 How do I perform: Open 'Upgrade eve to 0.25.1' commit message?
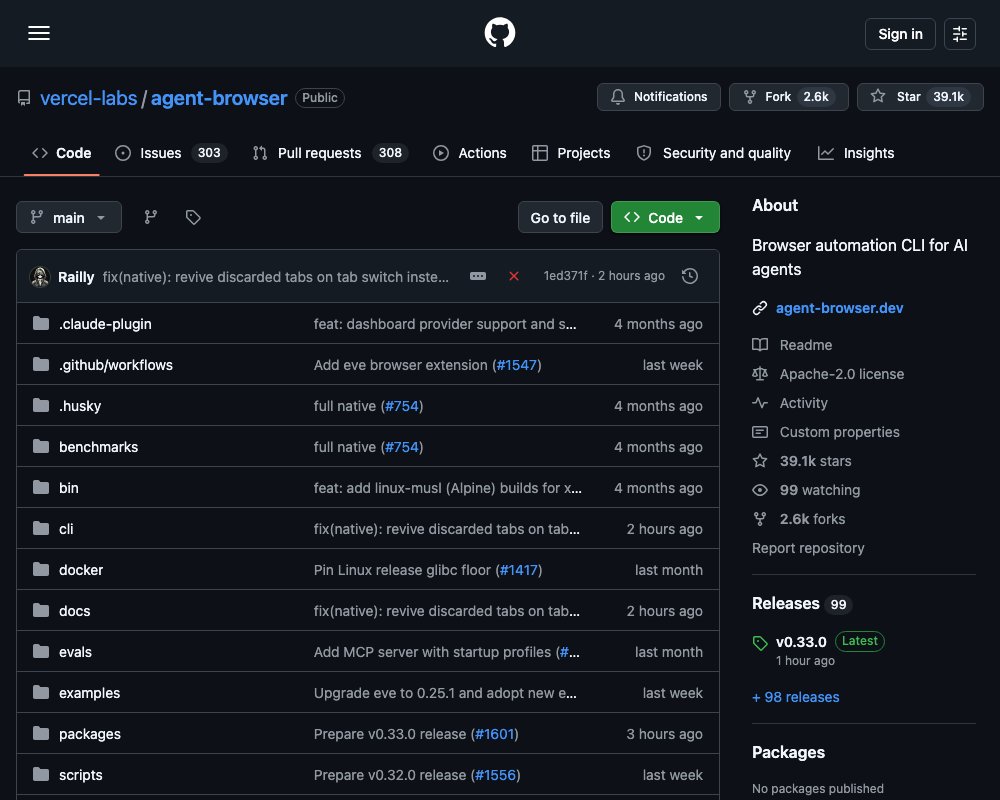445,693
